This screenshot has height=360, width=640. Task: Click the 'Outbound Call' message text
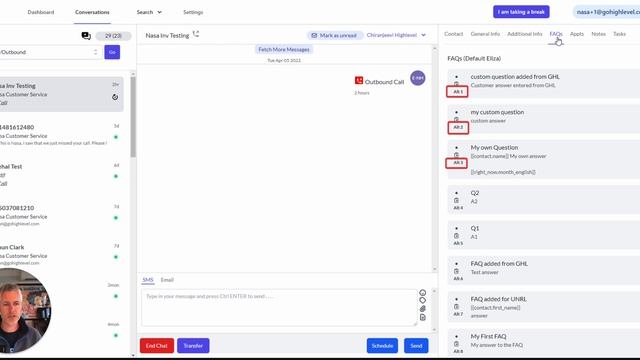coord(384,82)
